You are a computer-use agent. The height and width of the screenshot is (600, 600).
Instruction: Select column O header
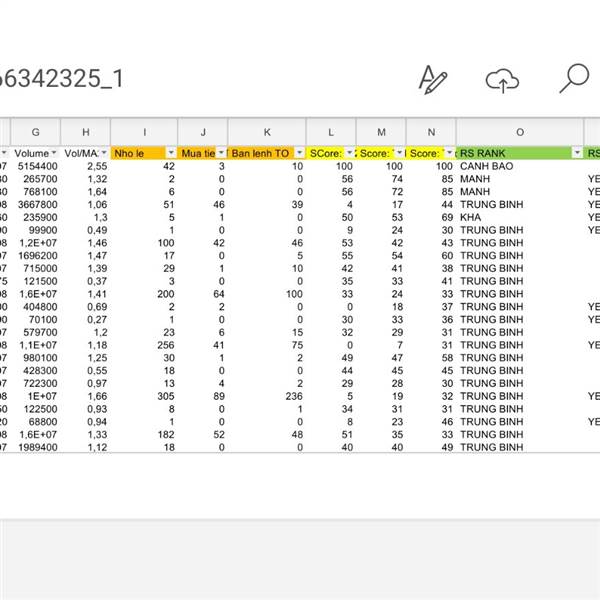click(520, 132)
